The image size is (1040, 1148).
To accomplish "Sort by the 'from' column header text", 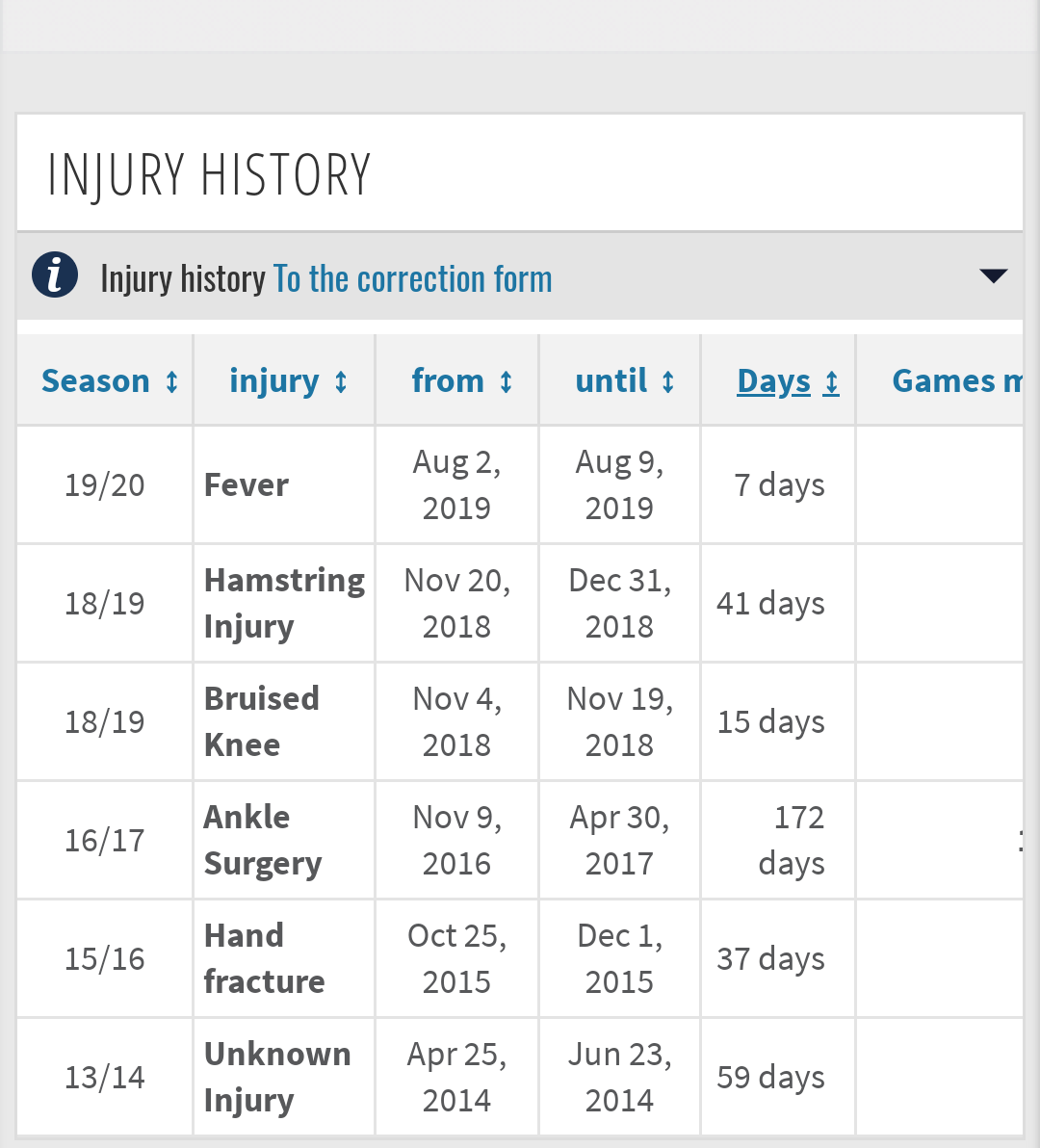I will (447, 380).
